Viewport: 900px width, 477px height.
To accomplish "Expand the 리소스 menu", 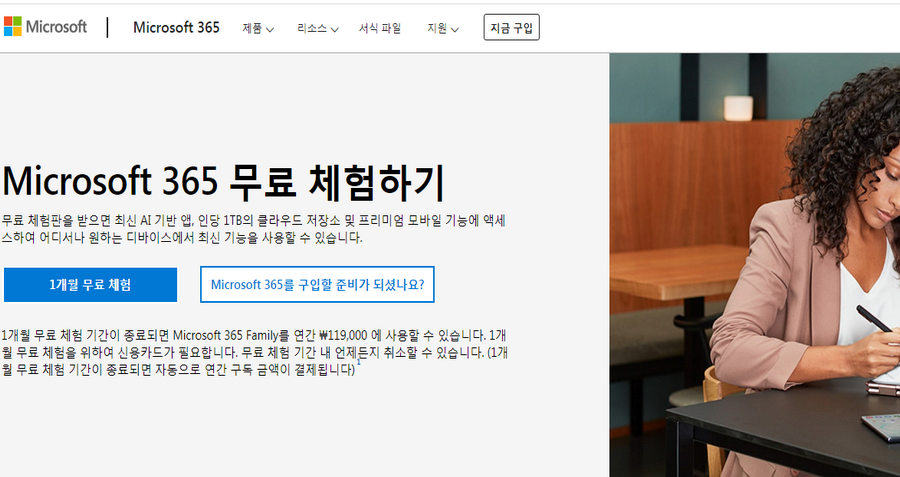I will coord(317,28).
